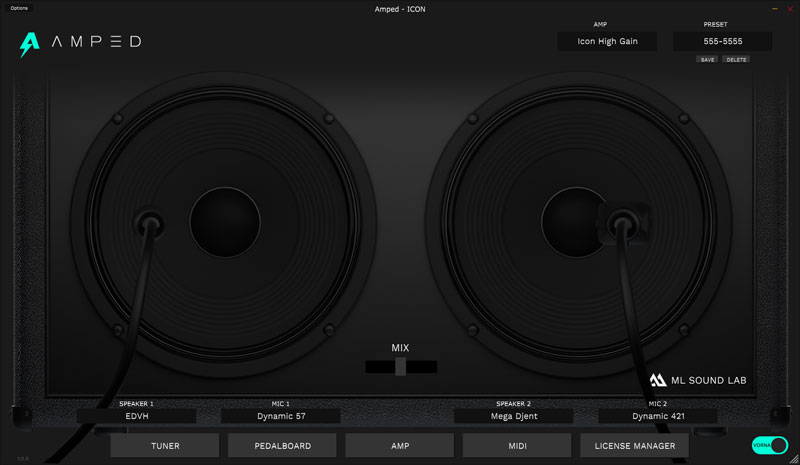This screenshot has height=465, width=800.
Task: Switch to the TUNER tab
Action: 165,446
